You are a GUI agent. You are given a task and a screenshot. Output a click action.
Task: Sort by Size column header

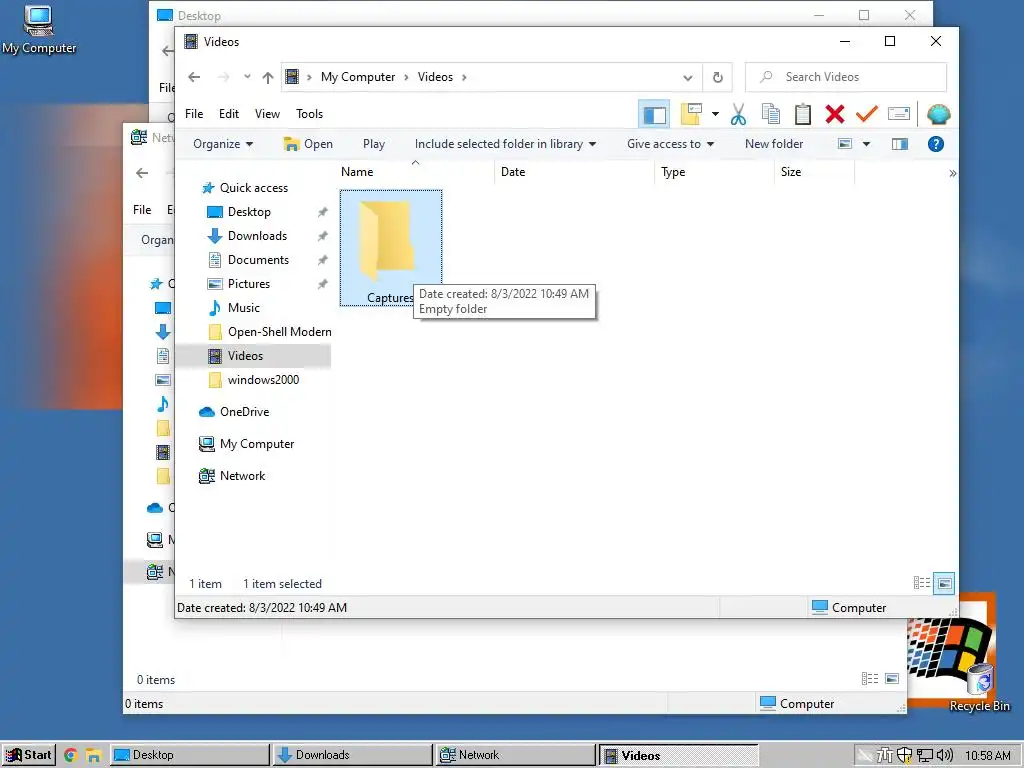815,172
